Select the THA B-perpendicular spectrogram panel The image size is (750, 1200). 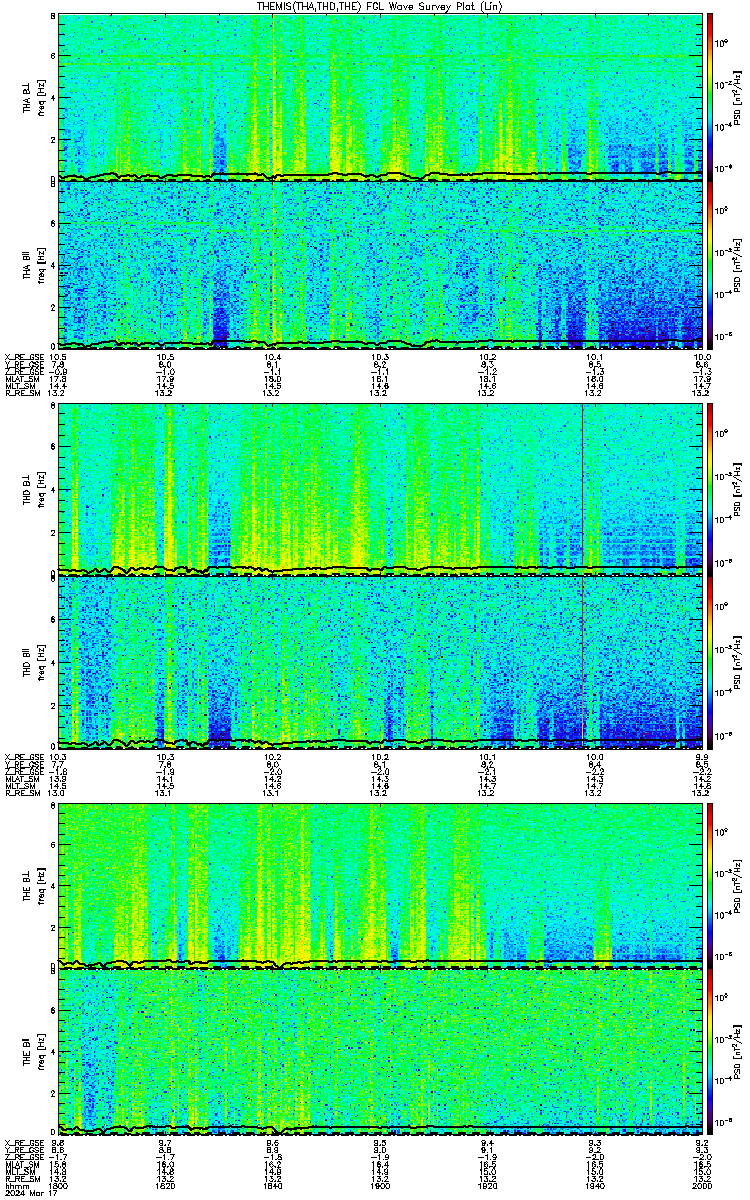[381, 96]
